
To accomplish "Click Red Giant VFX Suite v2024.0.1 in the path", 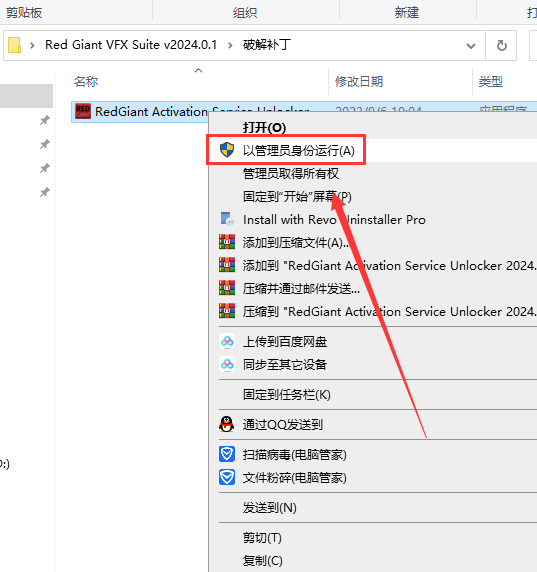I will pyautogui.click(x=131, y=45).
